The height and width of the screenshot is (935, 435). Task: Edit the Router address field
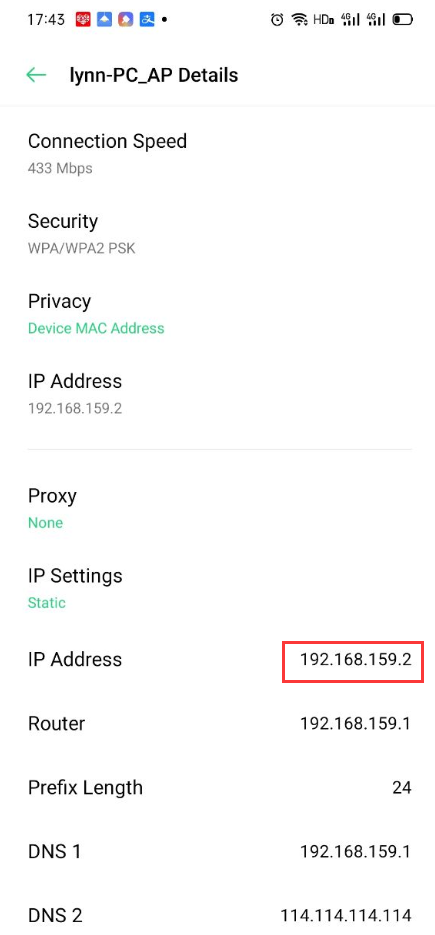(x=217, y=724)
